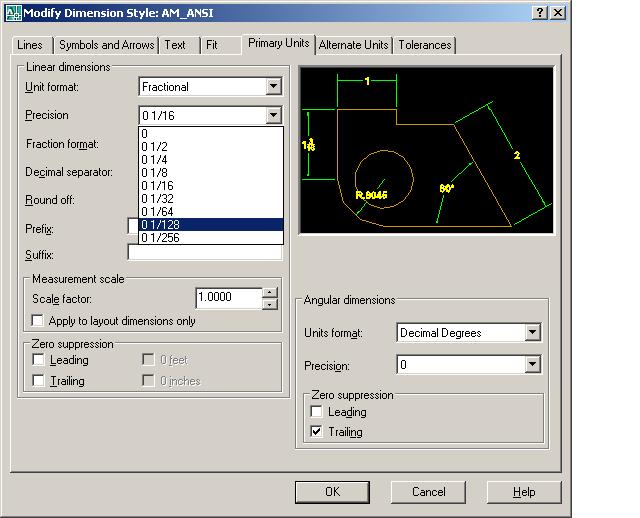Open the Tolerances tab

425,45
